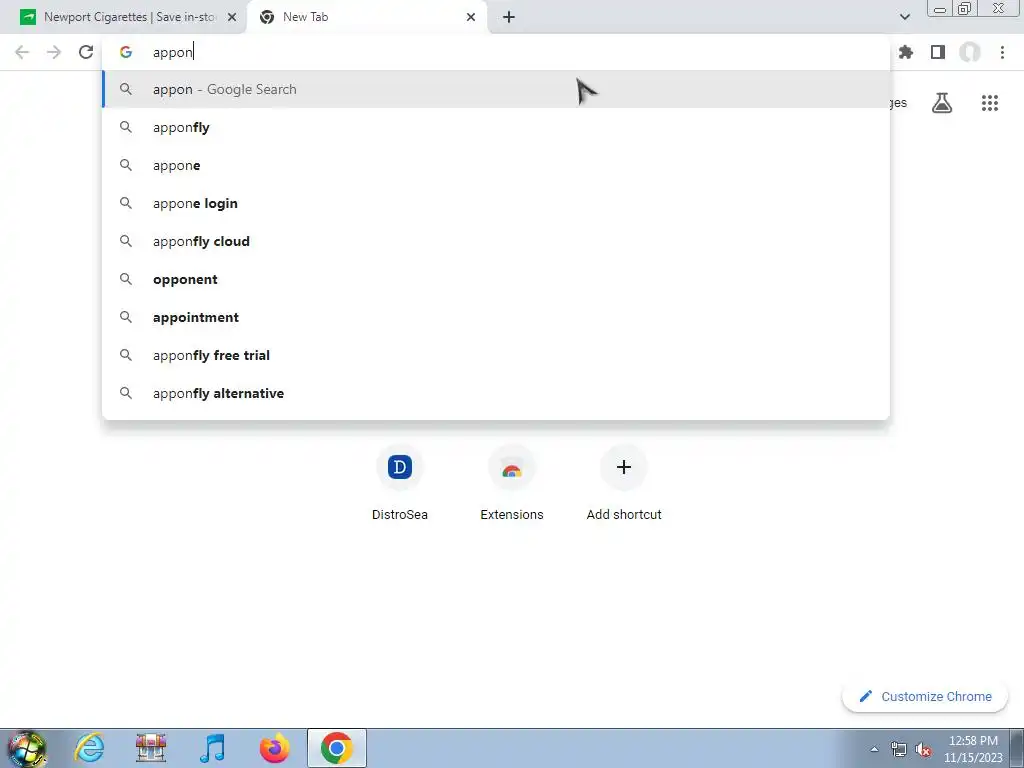Select the 'appon - Google Search' suggestion
Screen dimensions: 1024x768
click(x=496, y=89)
